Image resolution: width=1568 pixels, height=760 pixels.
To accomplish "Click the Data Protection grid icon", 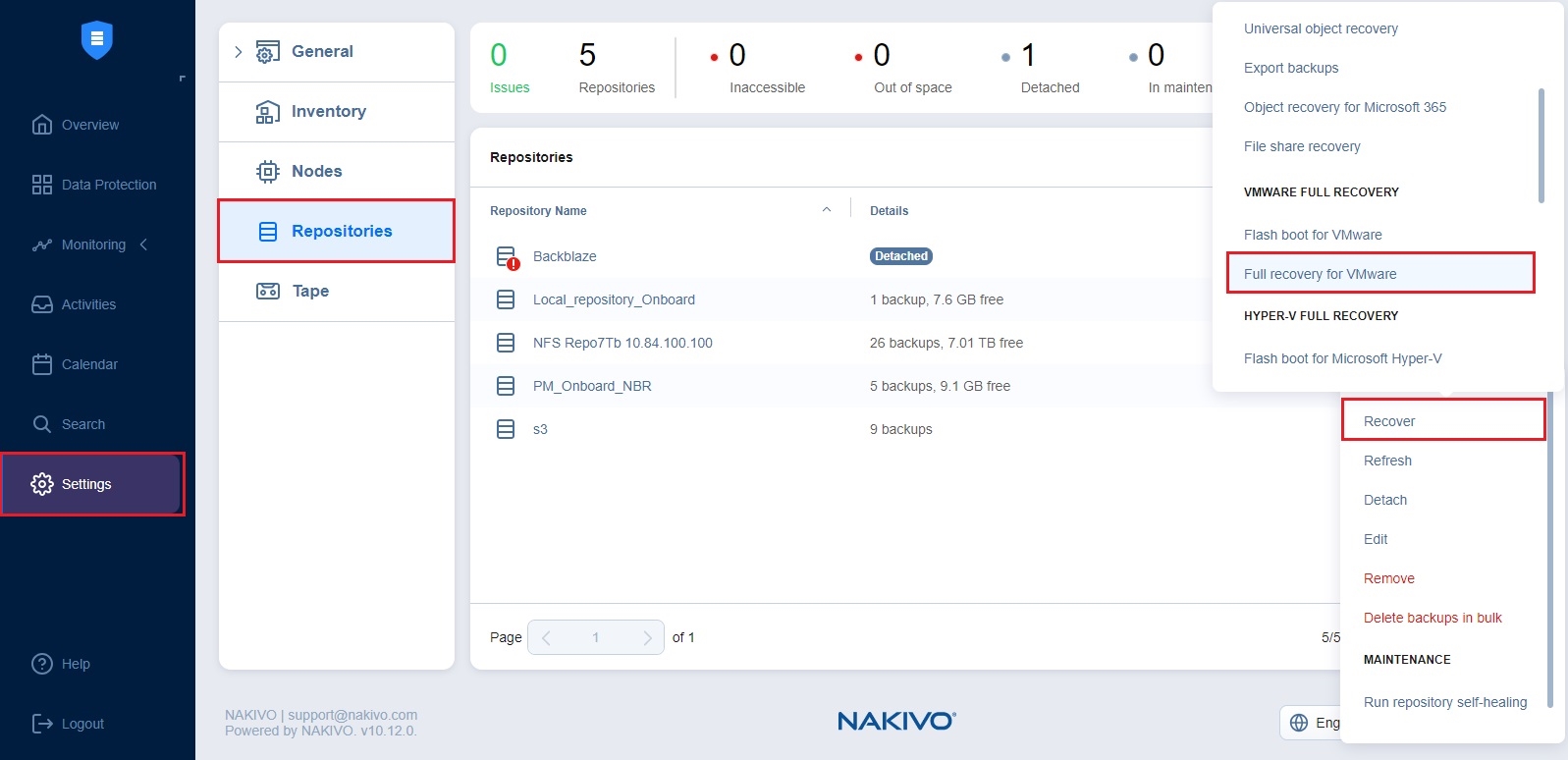I will [42, 185].
